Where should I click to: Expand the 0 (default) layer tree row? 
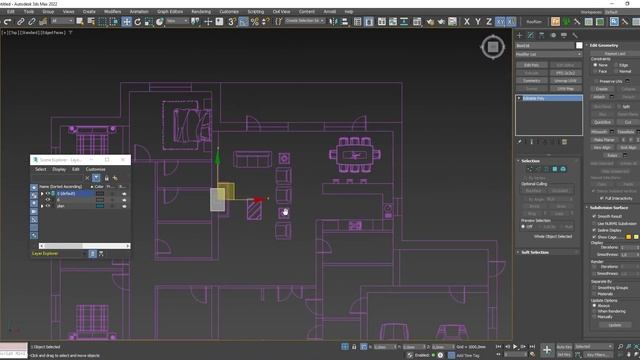click(x=42, y=194)
